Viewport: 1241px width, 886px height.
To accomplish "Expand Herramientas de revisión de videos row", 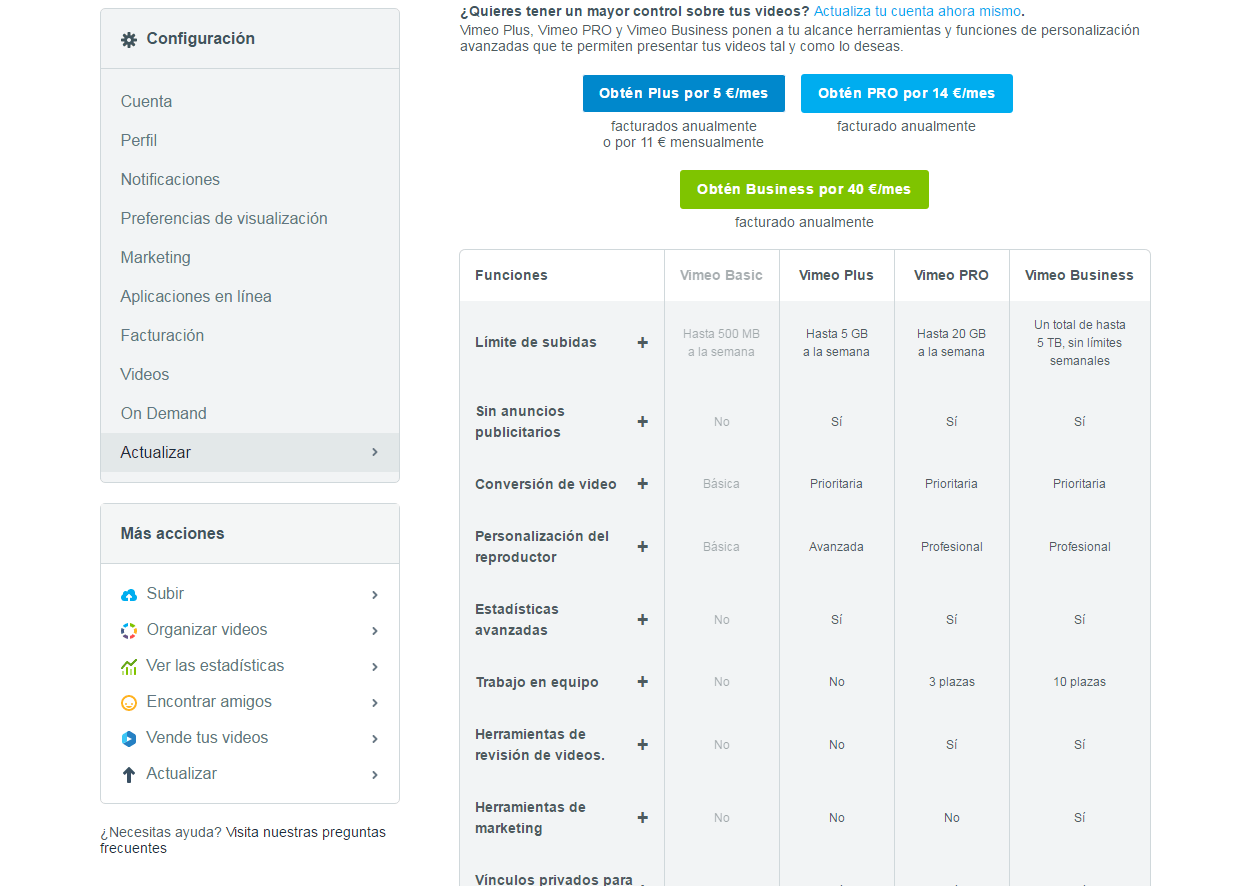I will pyautogui.click(x=643, y=745).
